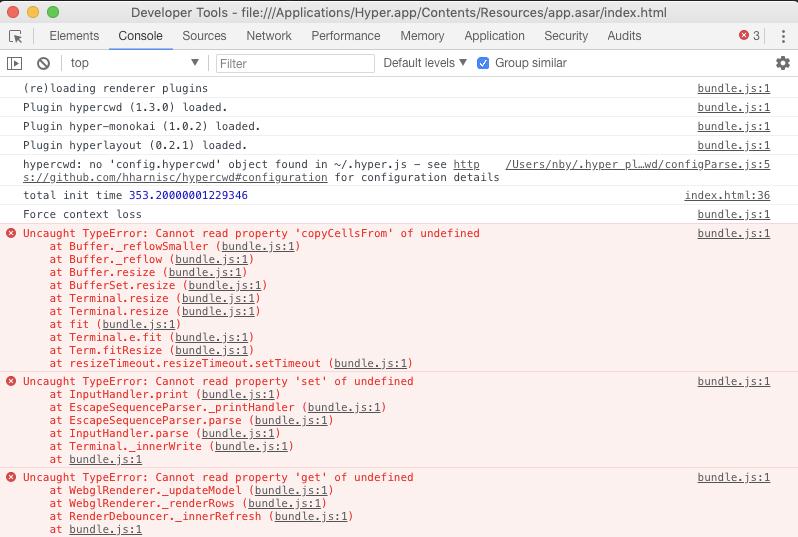798x537 pixels.
Task: Open bundle.js:1 link in WebglRenderer._renderRows frame
Action: point(284,503)
